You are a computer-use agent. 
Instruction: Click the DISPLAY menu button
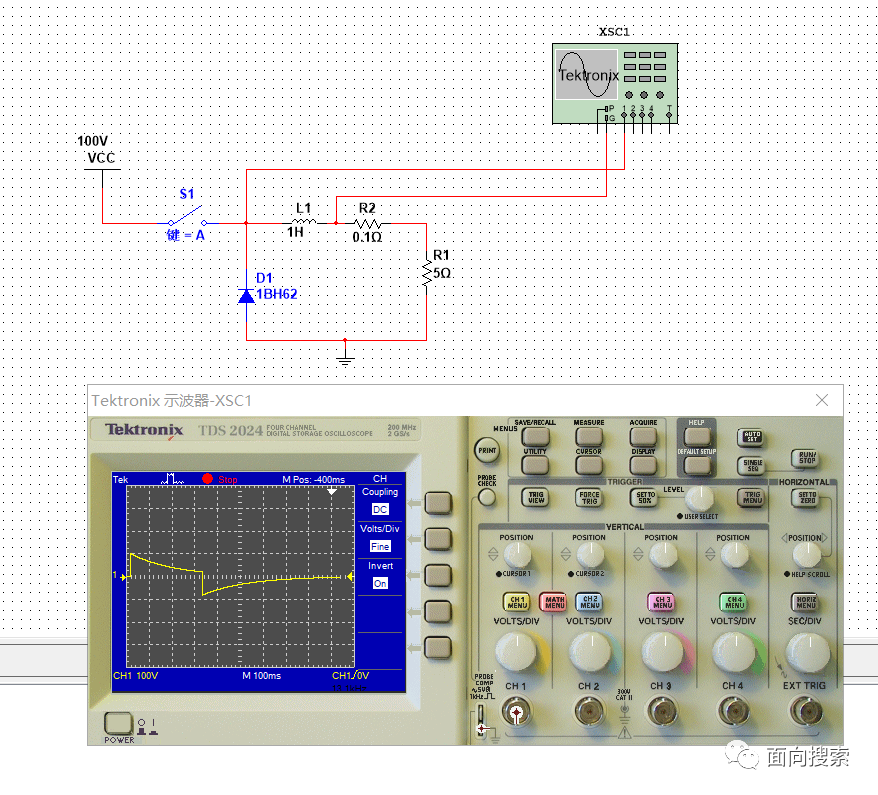pyautogui.click(x=643, y=465)
